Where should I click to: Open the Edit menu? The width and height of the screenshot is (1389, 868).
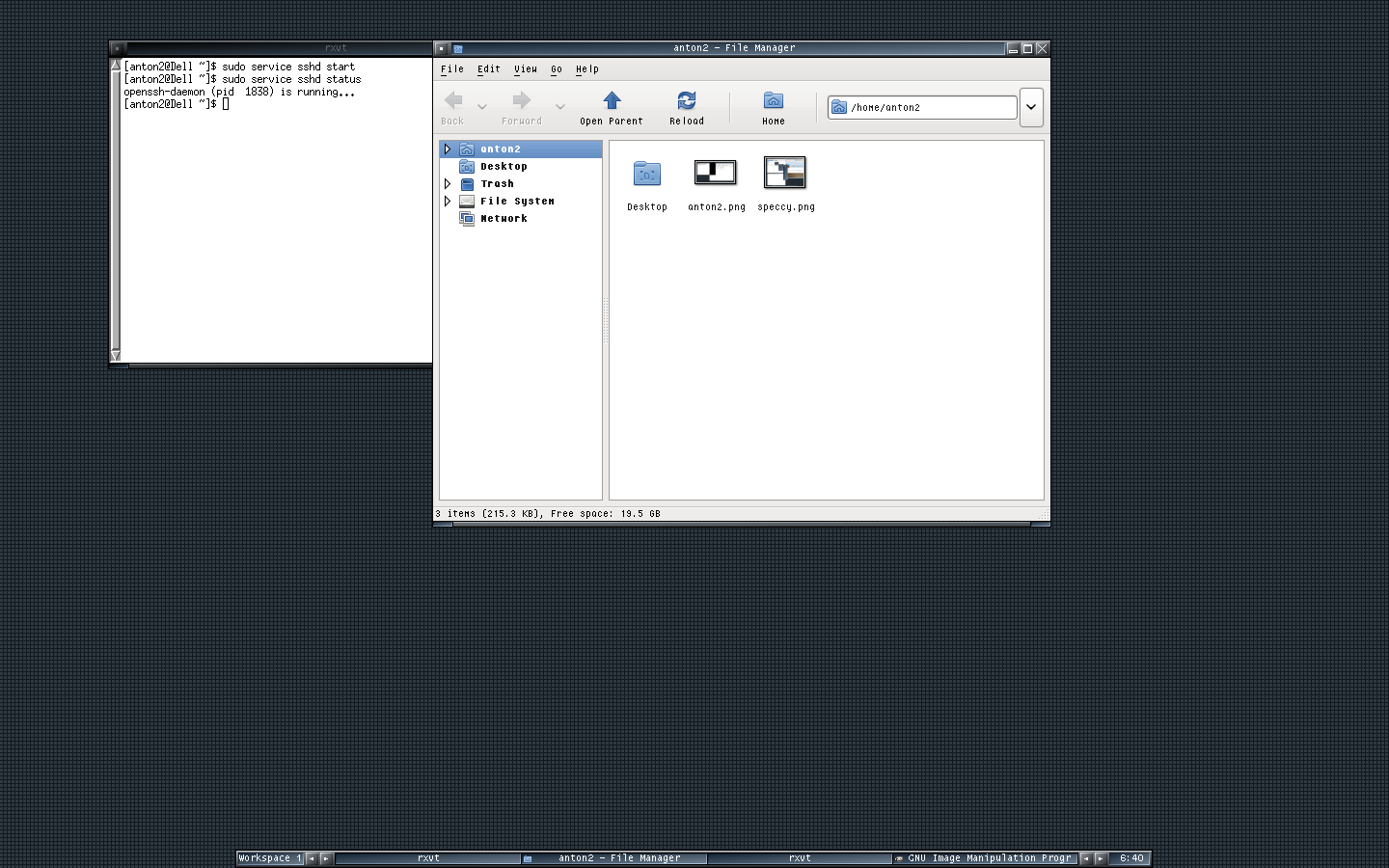coord(488,68)
